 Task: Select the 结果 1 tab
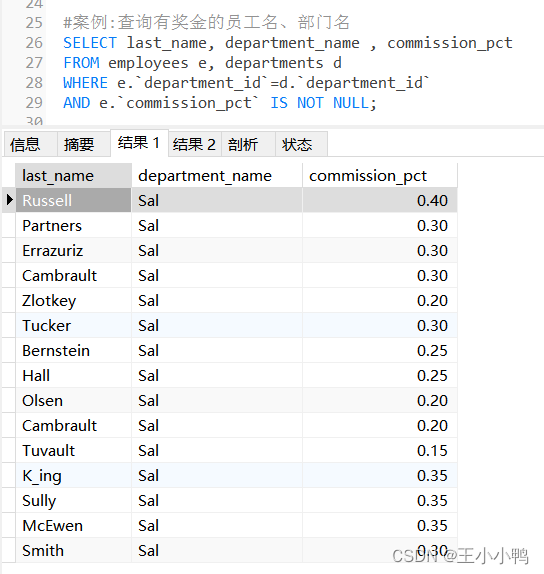coord(139,143)
